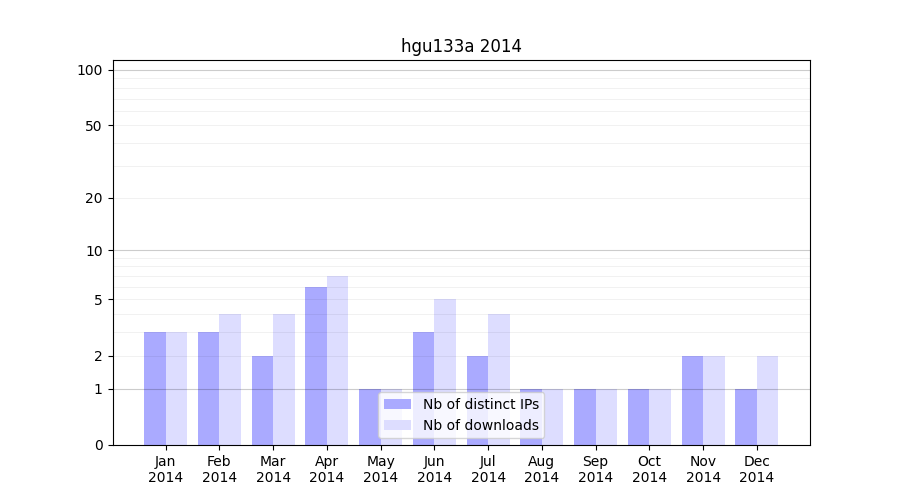
Task: Select the 'Nb of downloads' legend label
Action: pyautogui.click(x=480, y=425)
